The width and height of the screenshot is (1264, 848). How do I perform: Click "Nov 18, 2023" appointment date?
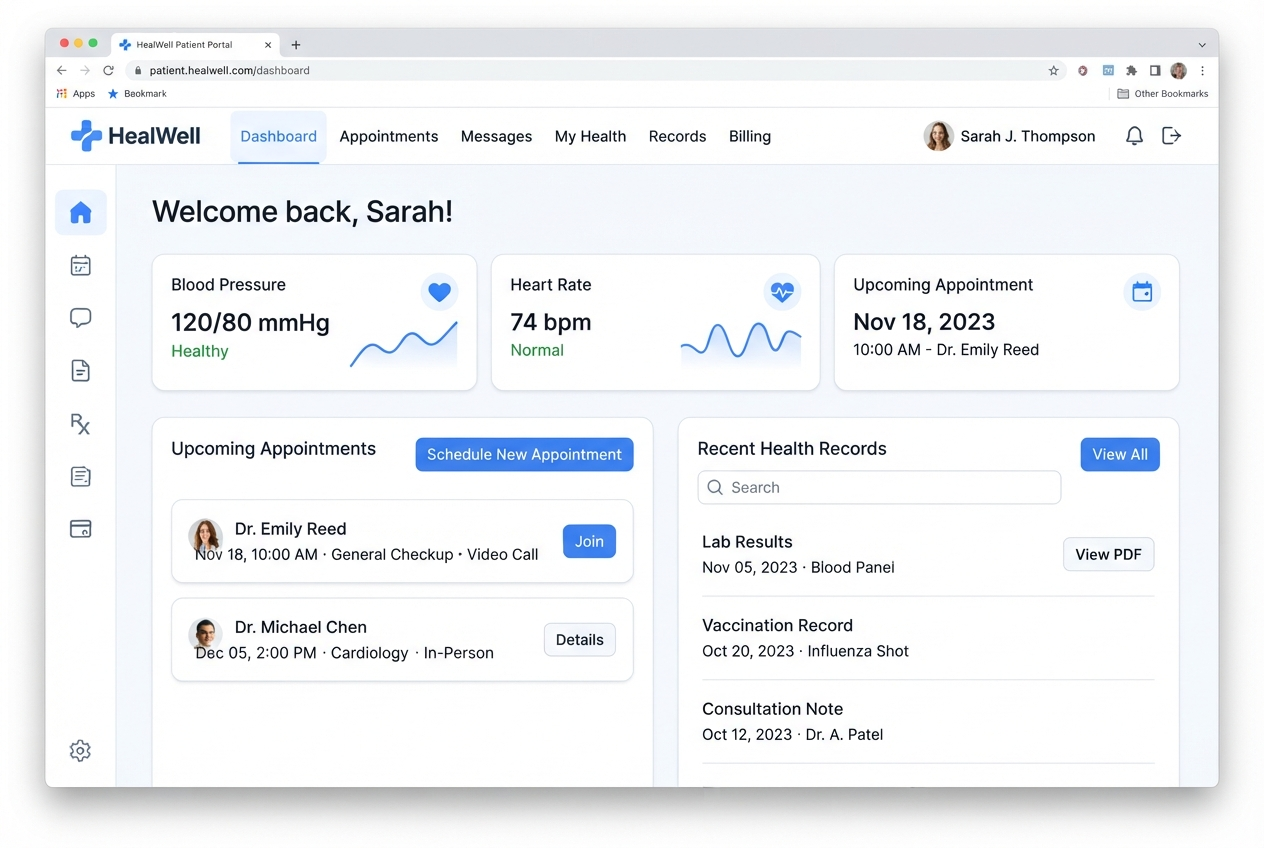924,322
